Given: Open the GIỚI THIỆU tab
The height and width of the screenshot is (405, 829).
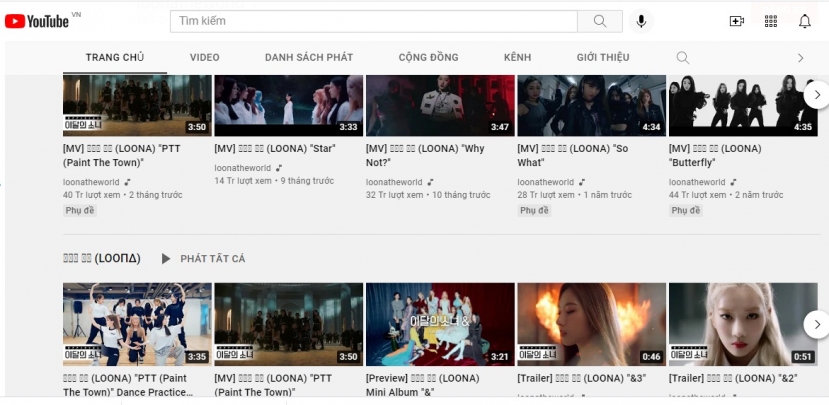Looking at the screenshot, I should [x=603, y=57].
